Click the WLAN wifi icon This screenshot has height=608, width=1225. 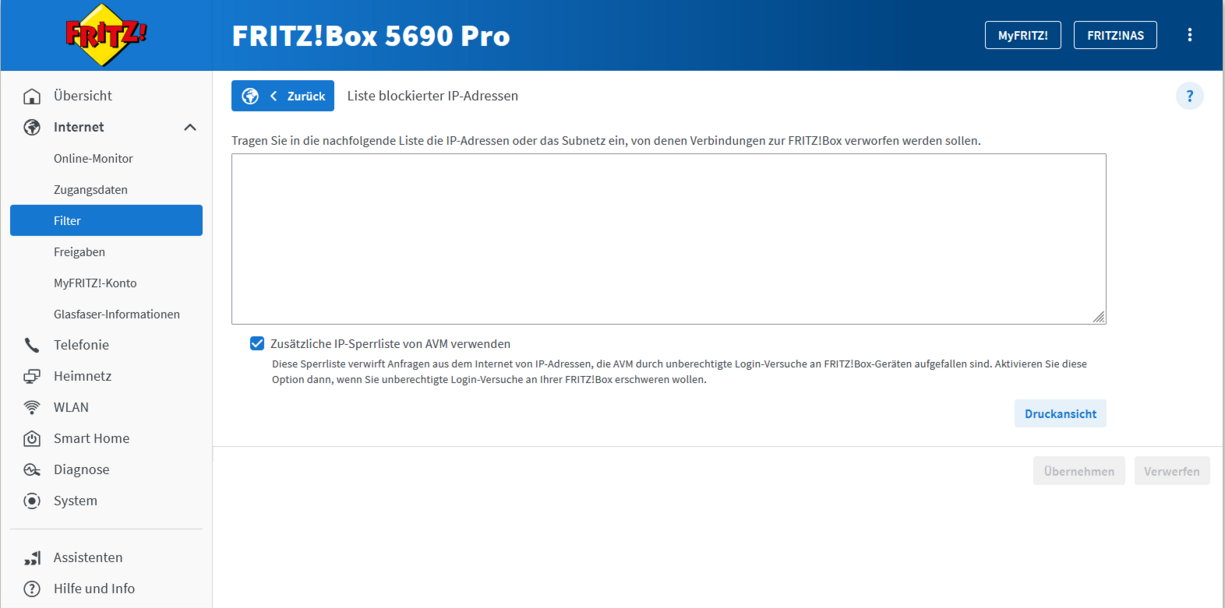32,407
